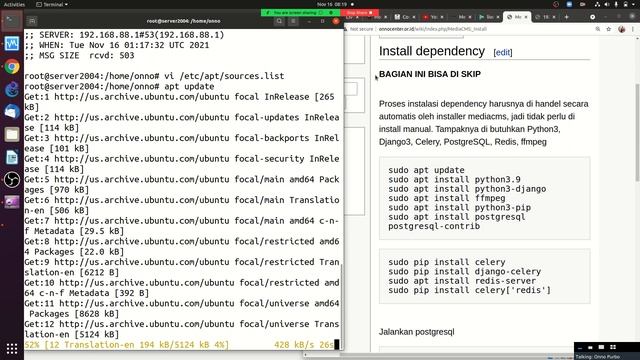Open the terminal hamburger menu

(x=293, y=21)
